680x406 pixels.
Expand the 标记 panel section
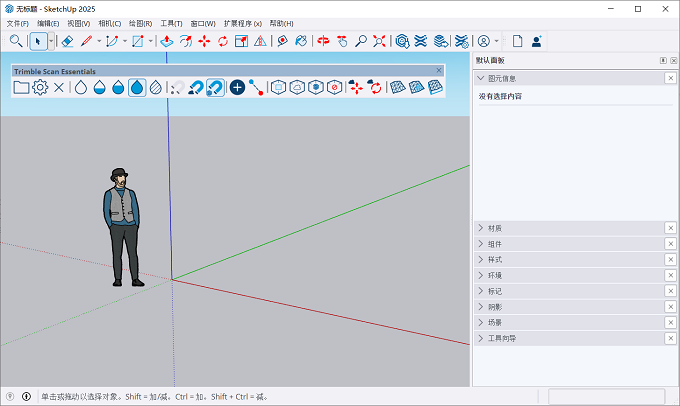coord(569,291)
